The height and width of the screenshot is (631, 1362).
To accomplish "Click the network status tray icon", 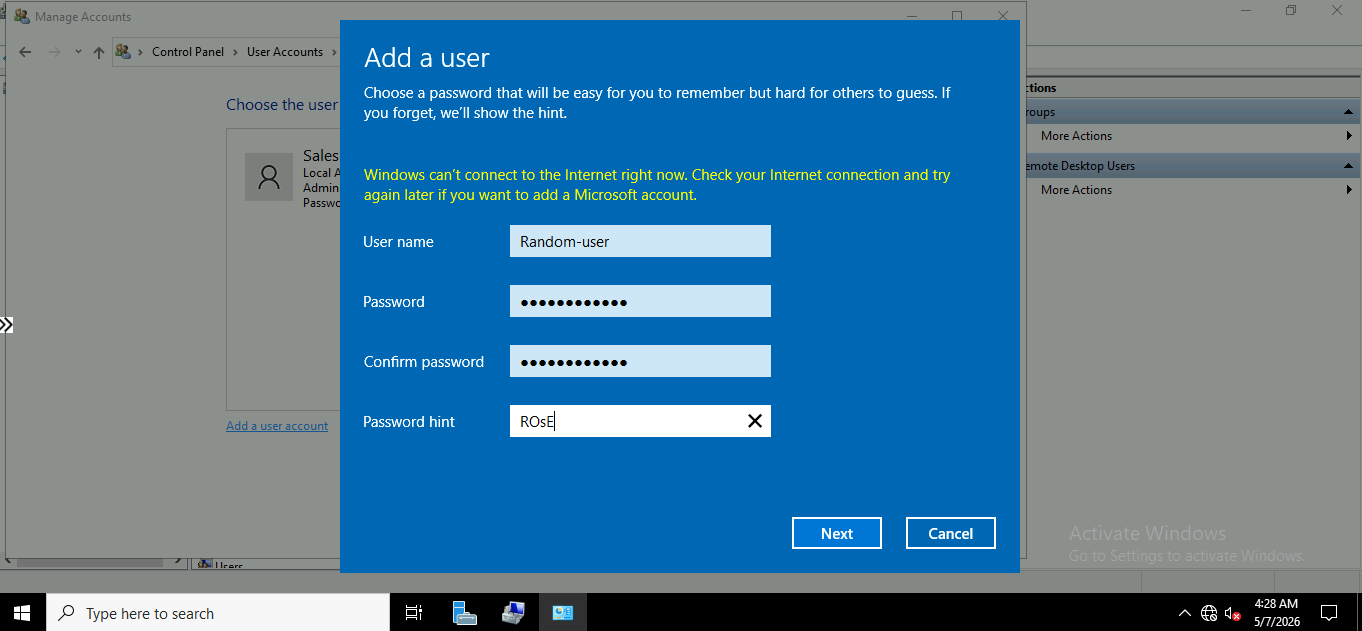I will pyautogui.click(x=1209, y=613).
